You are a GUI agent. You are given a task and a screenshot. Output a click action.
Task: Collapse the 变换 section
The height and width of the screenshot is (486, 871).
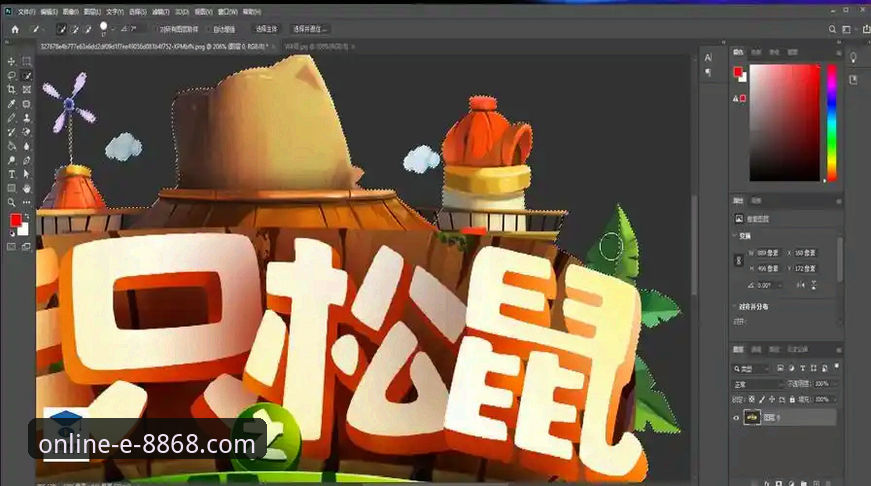[735, 236]
